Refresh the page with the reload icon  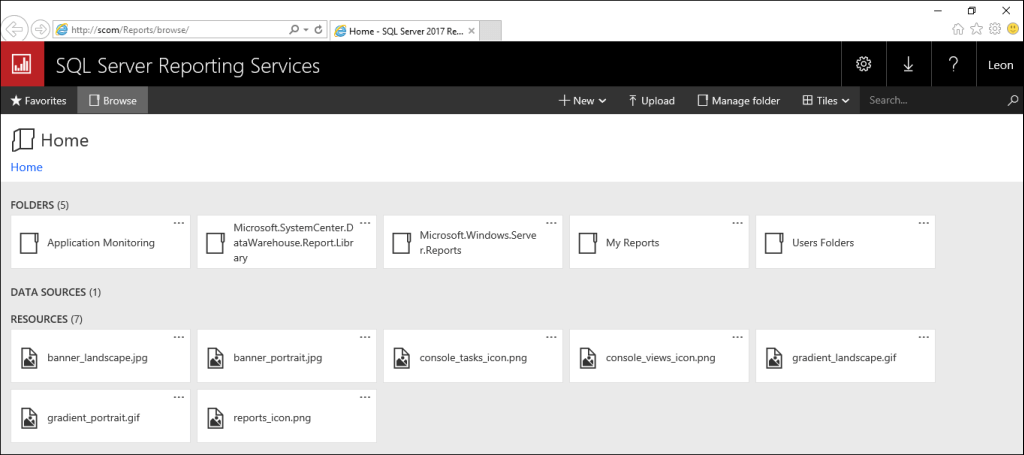pos(319,29)
